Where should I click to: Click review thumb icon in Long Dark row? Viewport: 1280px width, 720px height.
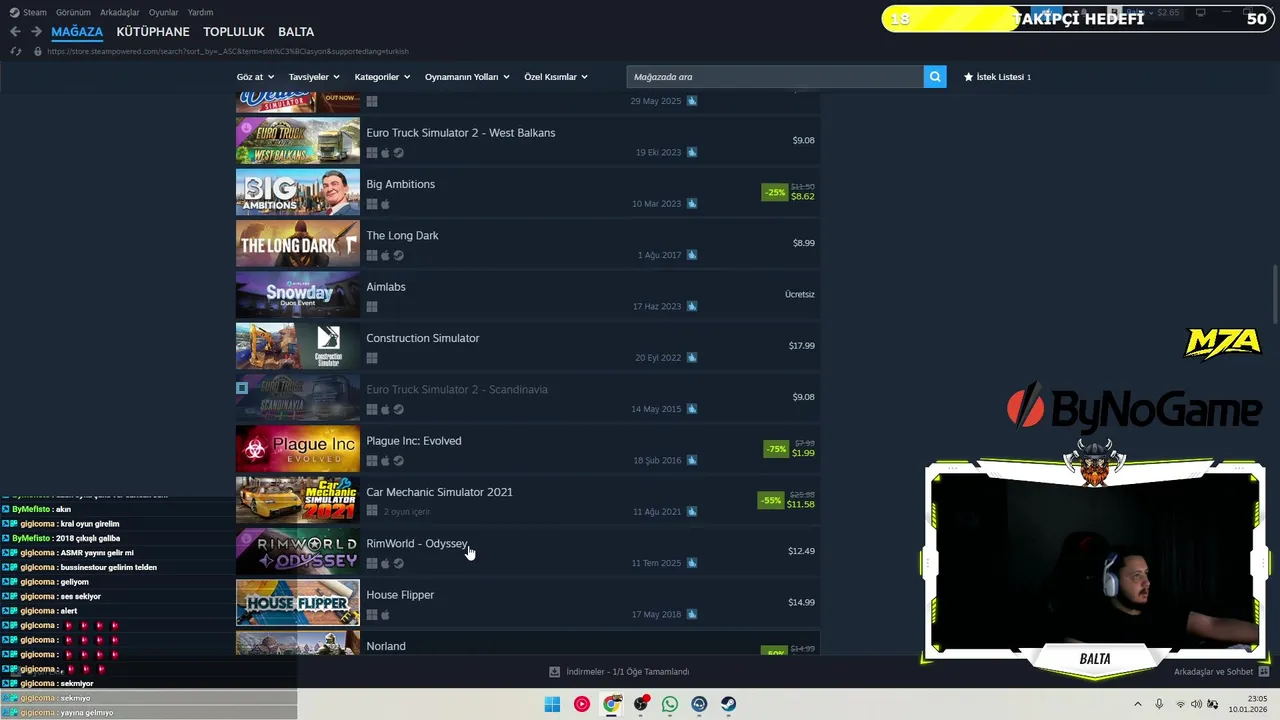click(x=692, y=255)
